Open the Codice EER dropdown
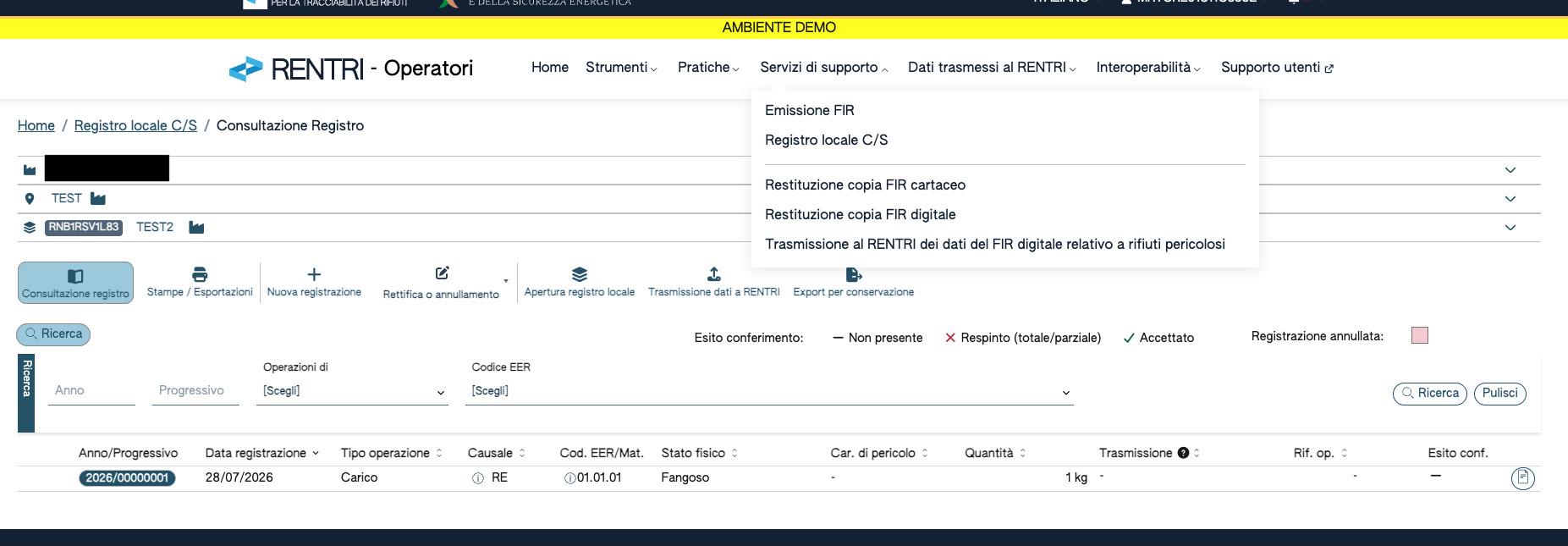This screenshot has width=1568, height=546. click(x=769, y=391)
